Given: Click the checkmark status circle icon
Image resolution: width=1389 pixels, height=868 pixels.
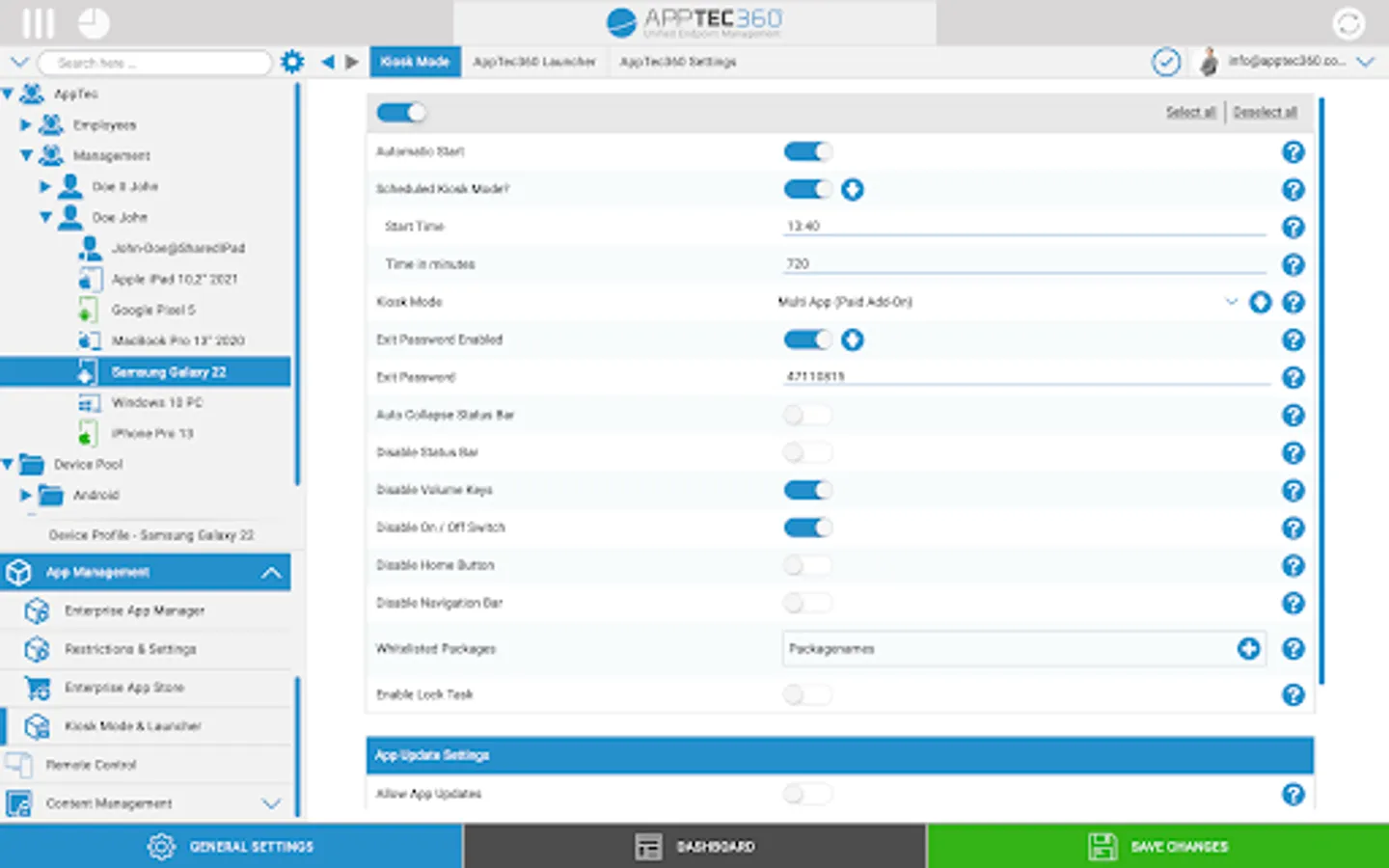Looking at the screenshot, I should (1166, 62).
